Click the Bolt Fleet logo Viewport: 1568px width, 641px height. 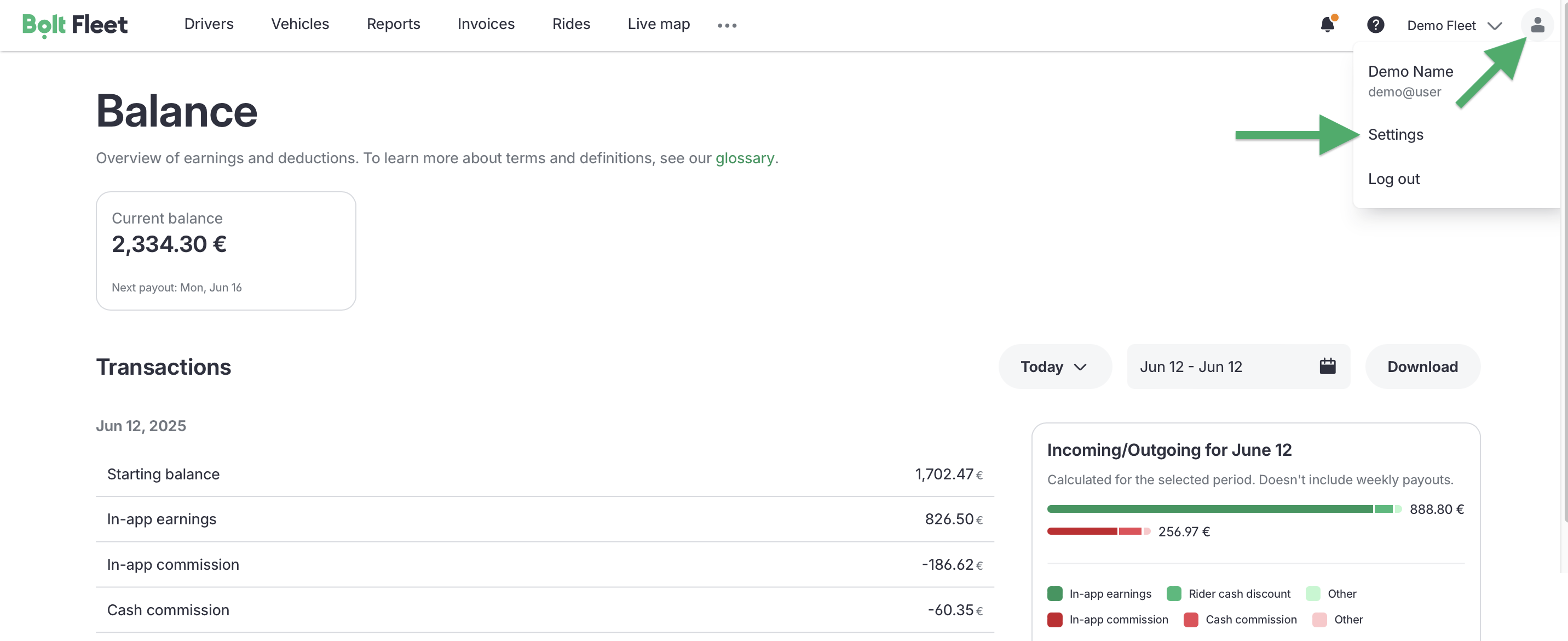[75, 25]
